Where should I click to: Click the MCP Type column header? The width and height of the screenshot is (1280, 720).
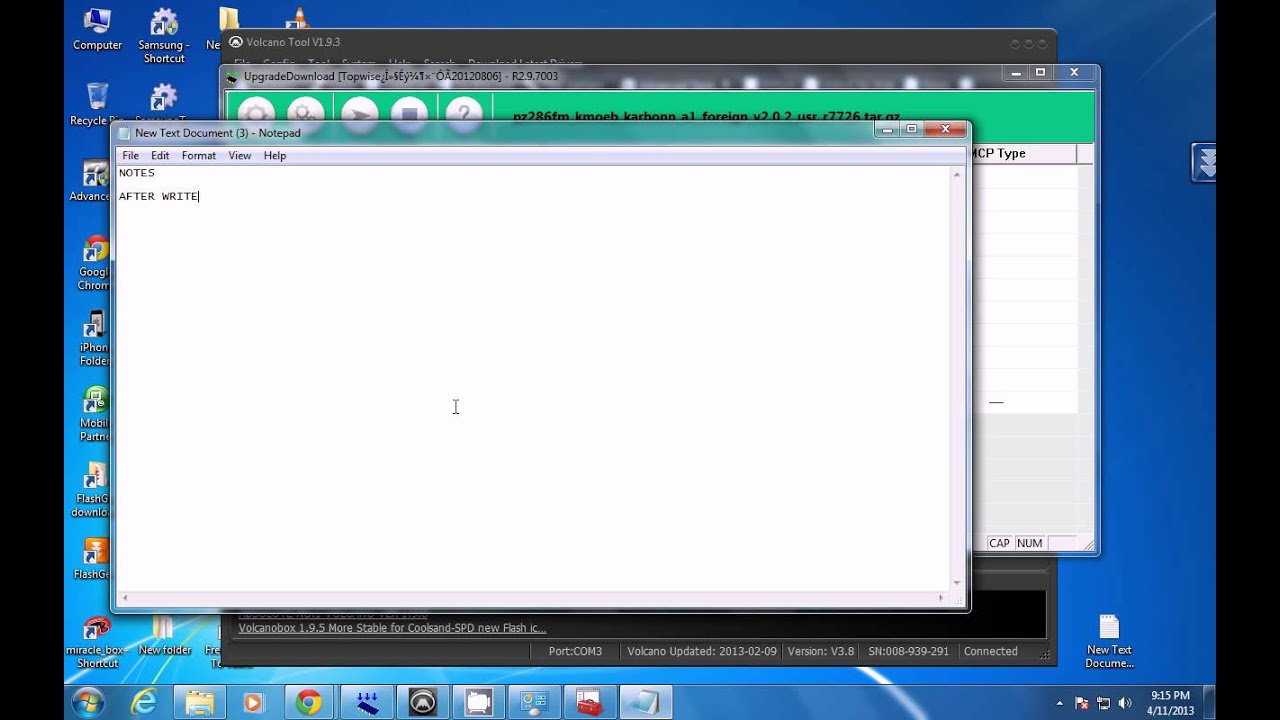(1024, 153)
